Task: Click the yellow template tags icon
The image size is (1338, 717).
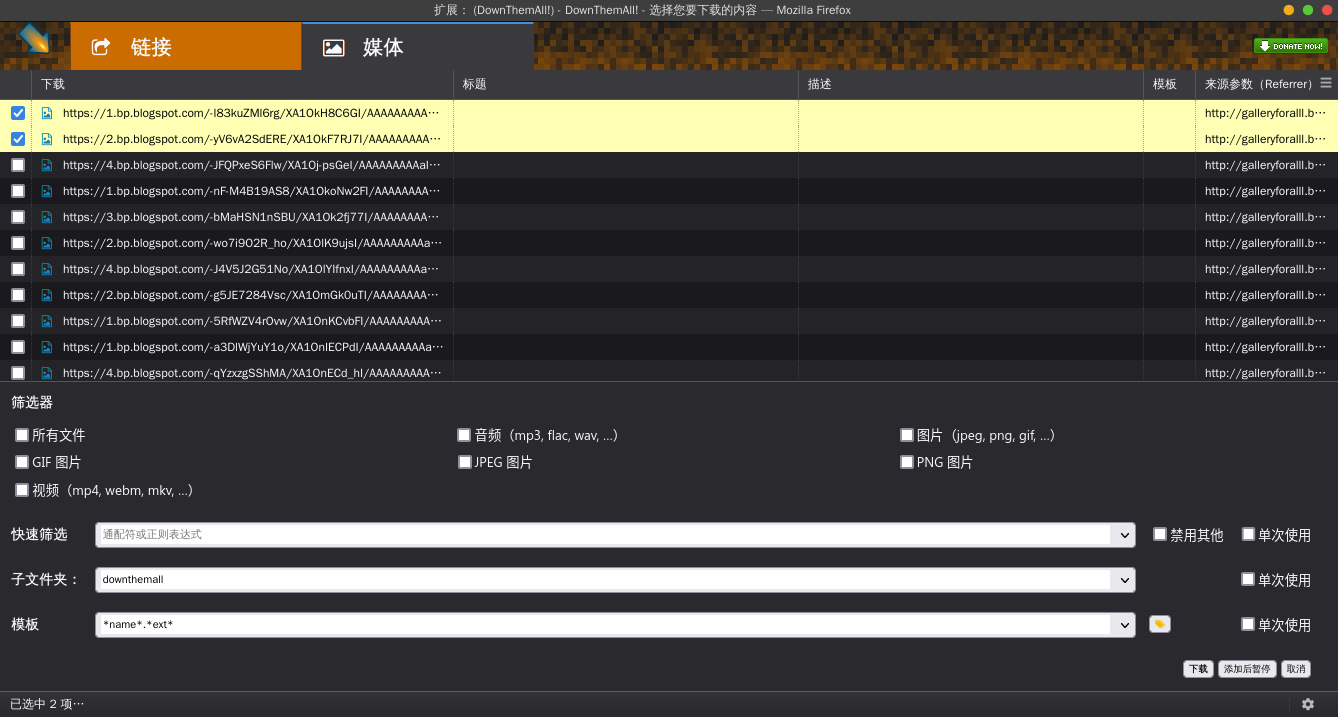Action: pos(1159,624)
